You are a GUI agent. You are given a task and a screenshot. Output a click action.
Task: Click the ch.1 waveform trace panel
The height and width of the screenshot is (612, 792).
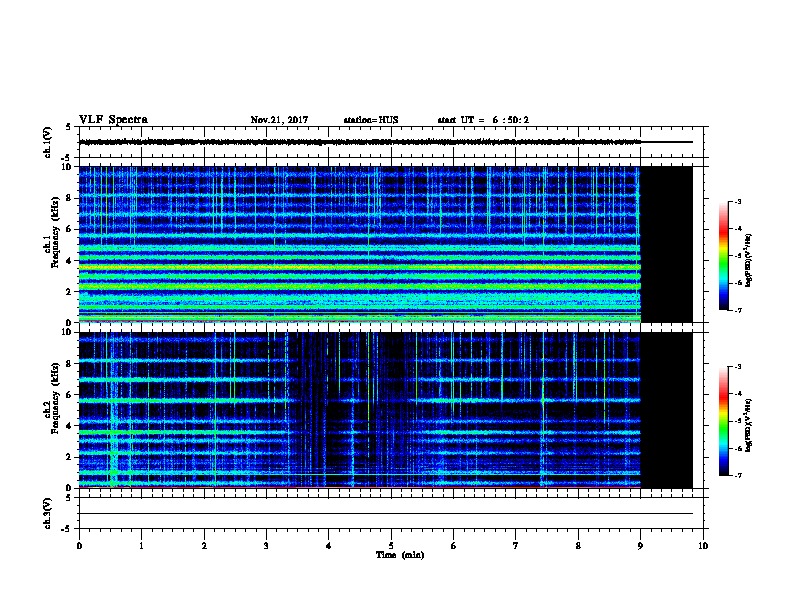point(391,142)
